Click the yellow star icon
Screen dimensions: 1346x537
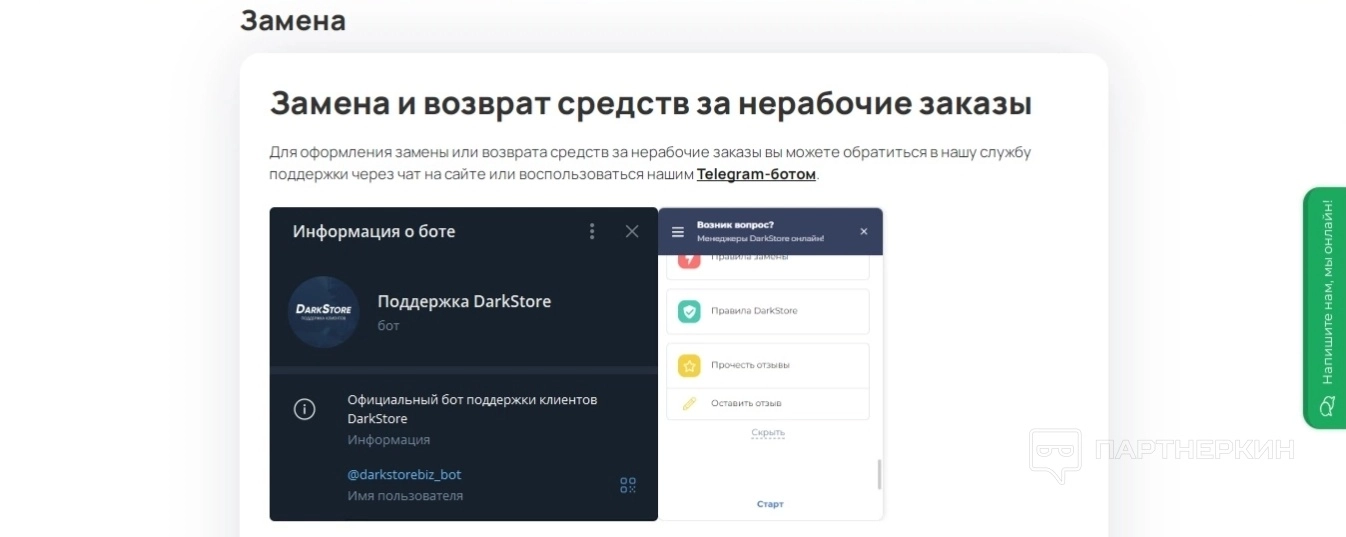(689, 365)
